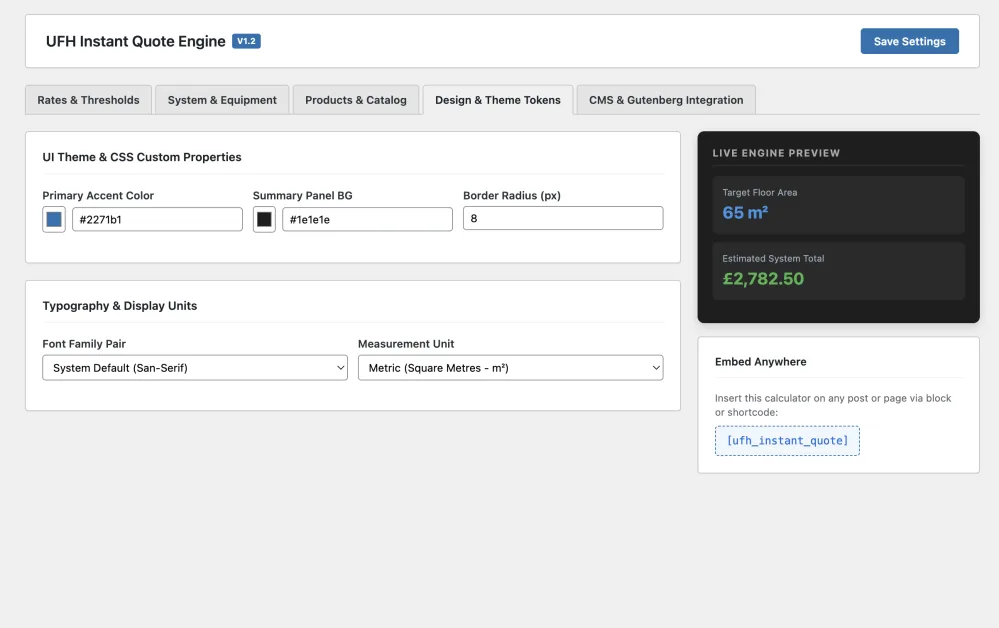The height and width of the screenshot is (628, 999).
Task: Focus the Border Radius (px) input
Action: coord(563,218)
